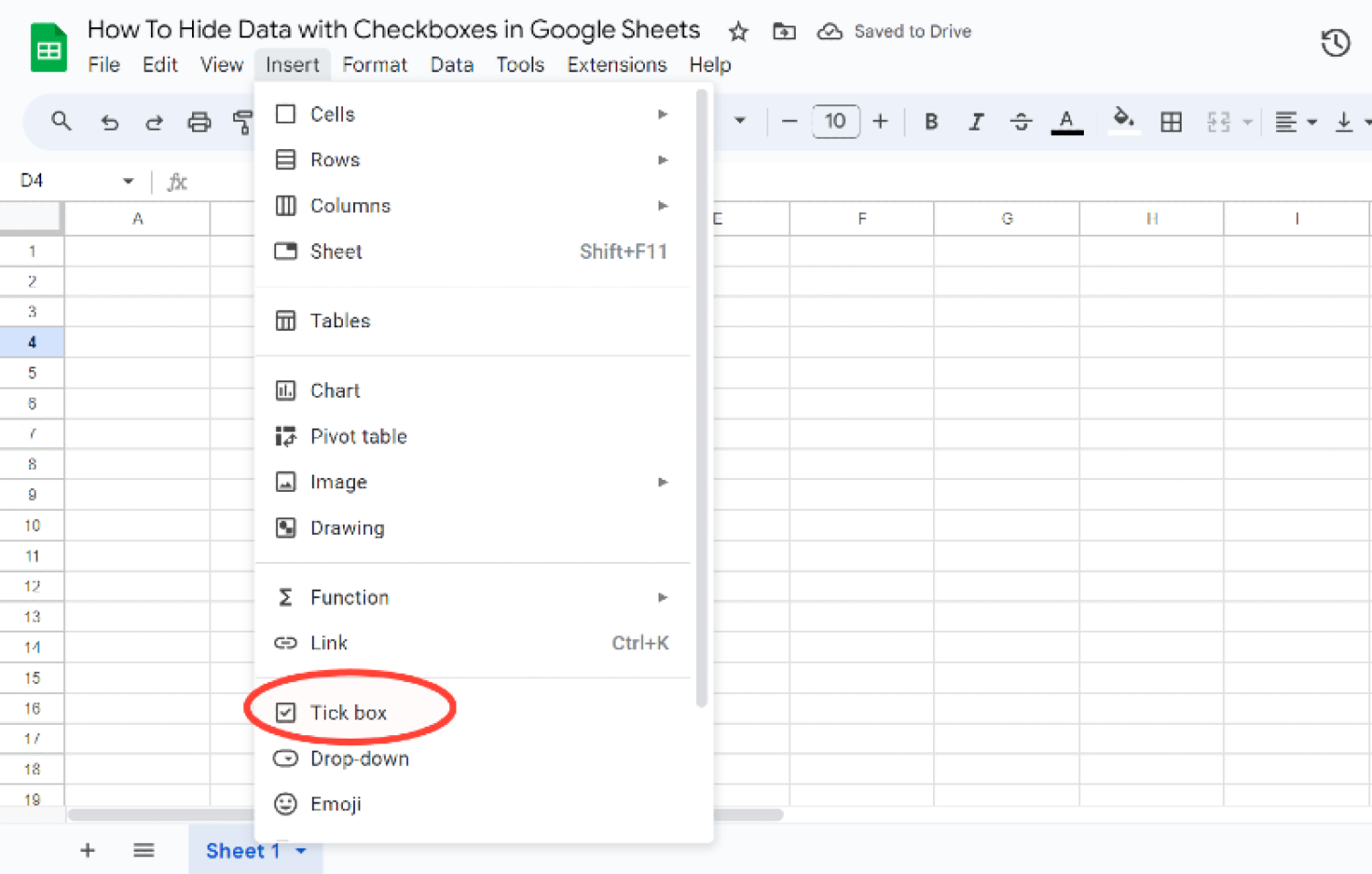Image resolution: width=1372 pixels, height=874 pixels.
Task: Click the redo arrow
Action: tap(155, 122)
